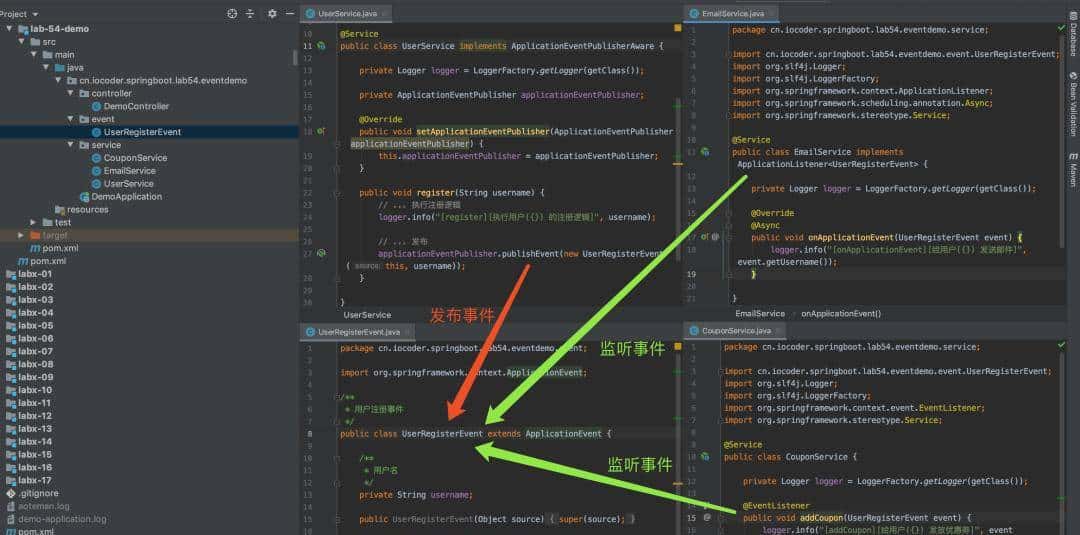Hide the Project panel with minimize icon
Screen dimensions: 1080x535
288,14
